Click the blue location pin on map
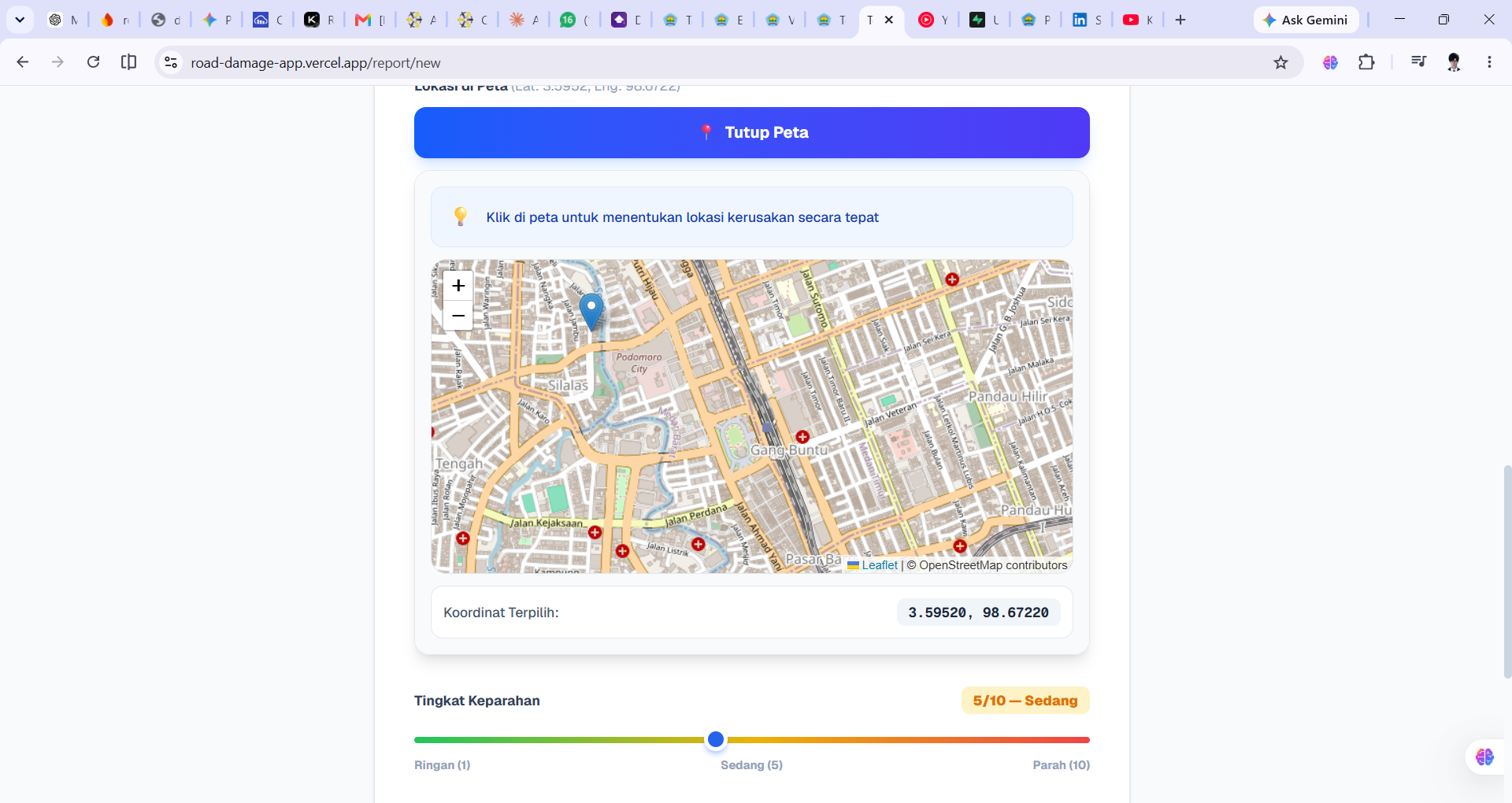The image size is (1512, 803). pos(591,312)
